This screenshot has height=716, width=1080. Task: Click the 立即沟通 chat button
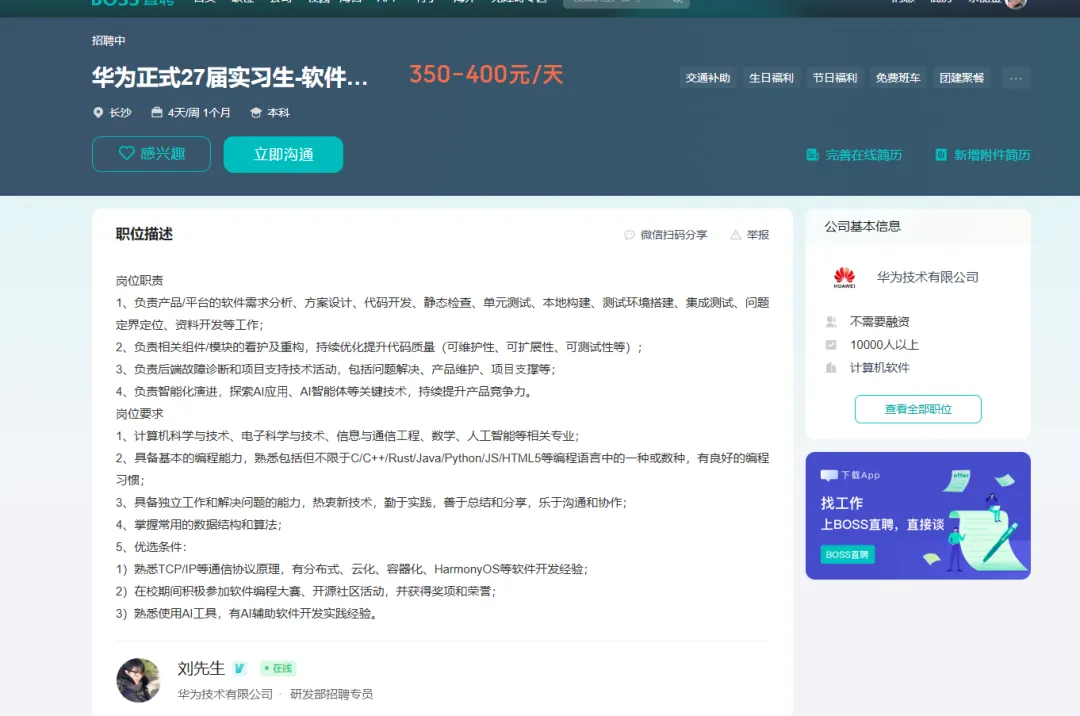tap(283, 154)
